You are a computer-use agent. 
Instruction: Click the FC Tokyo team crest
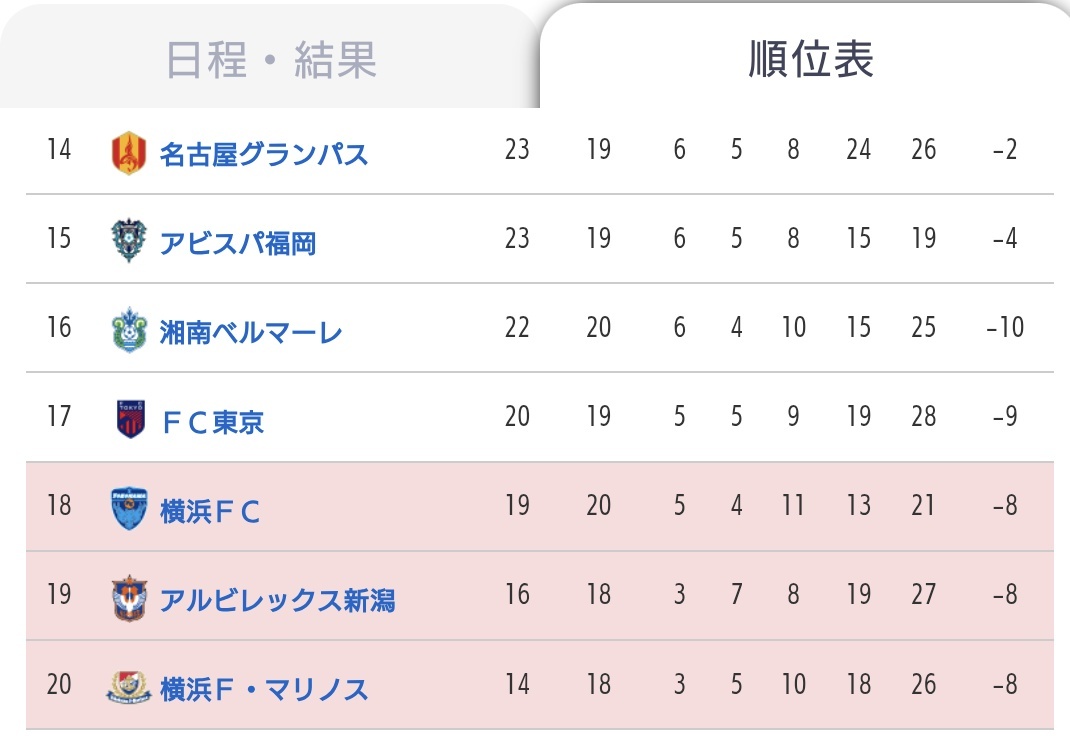click(x=130, y=418)
